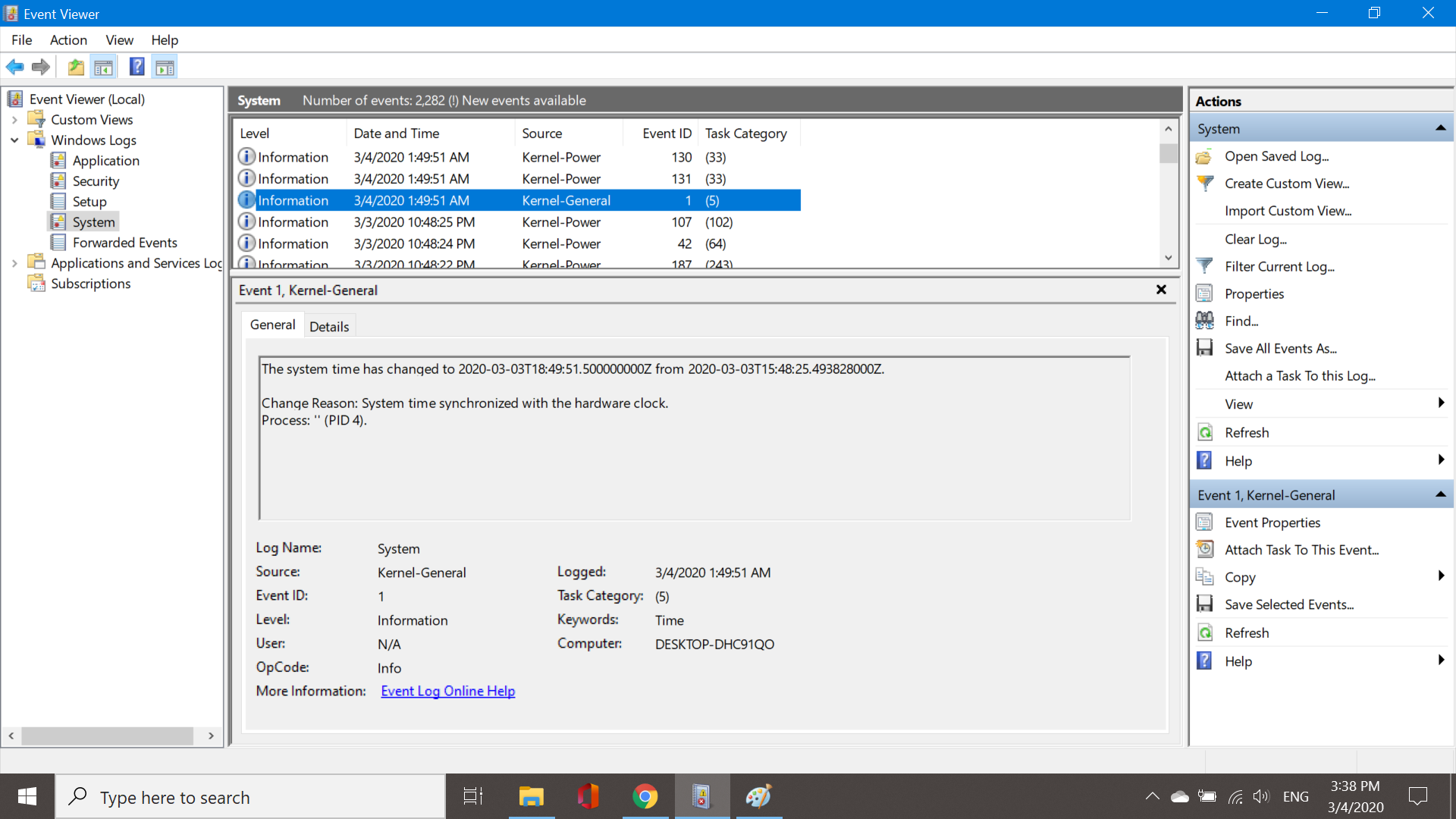Click the Filter Current Log funnel icon
Screen dimensions: 1456x819
[1204, 266]
